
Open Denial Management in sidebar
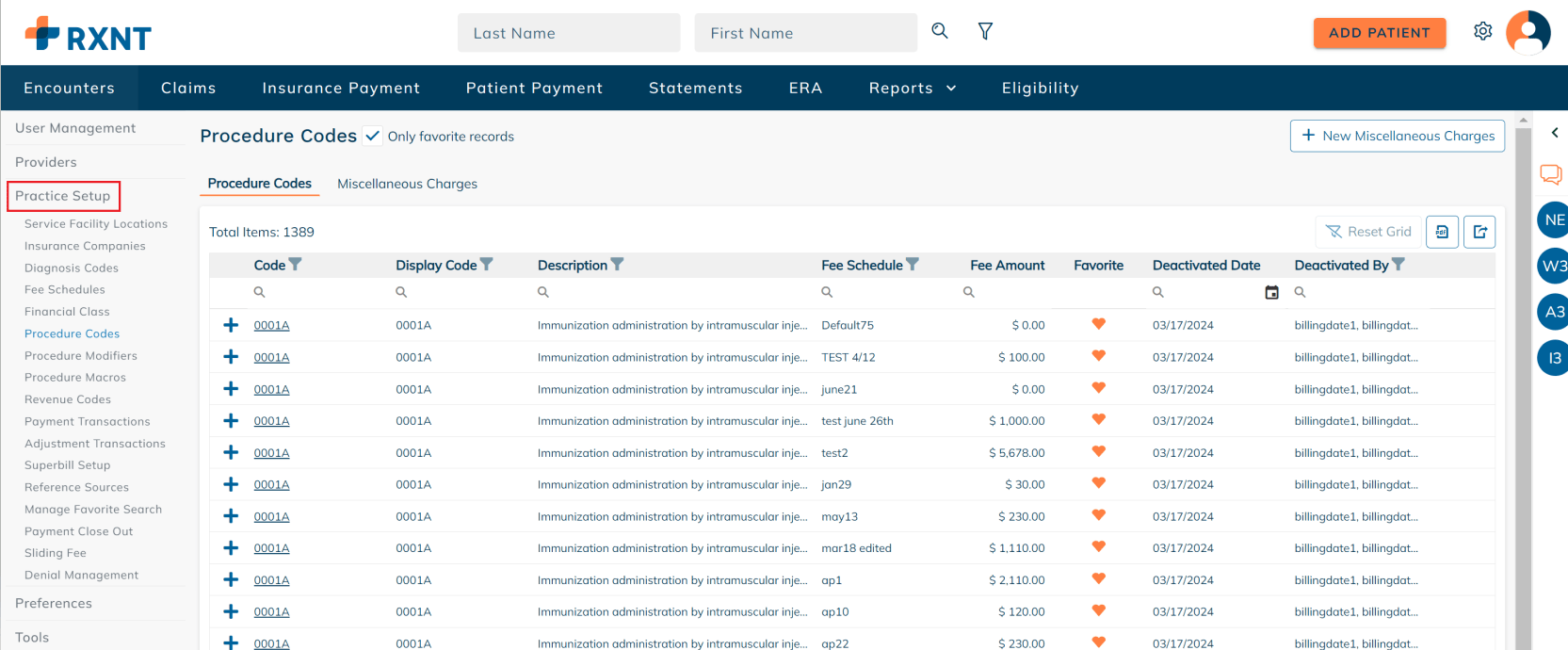coord(81,575)
